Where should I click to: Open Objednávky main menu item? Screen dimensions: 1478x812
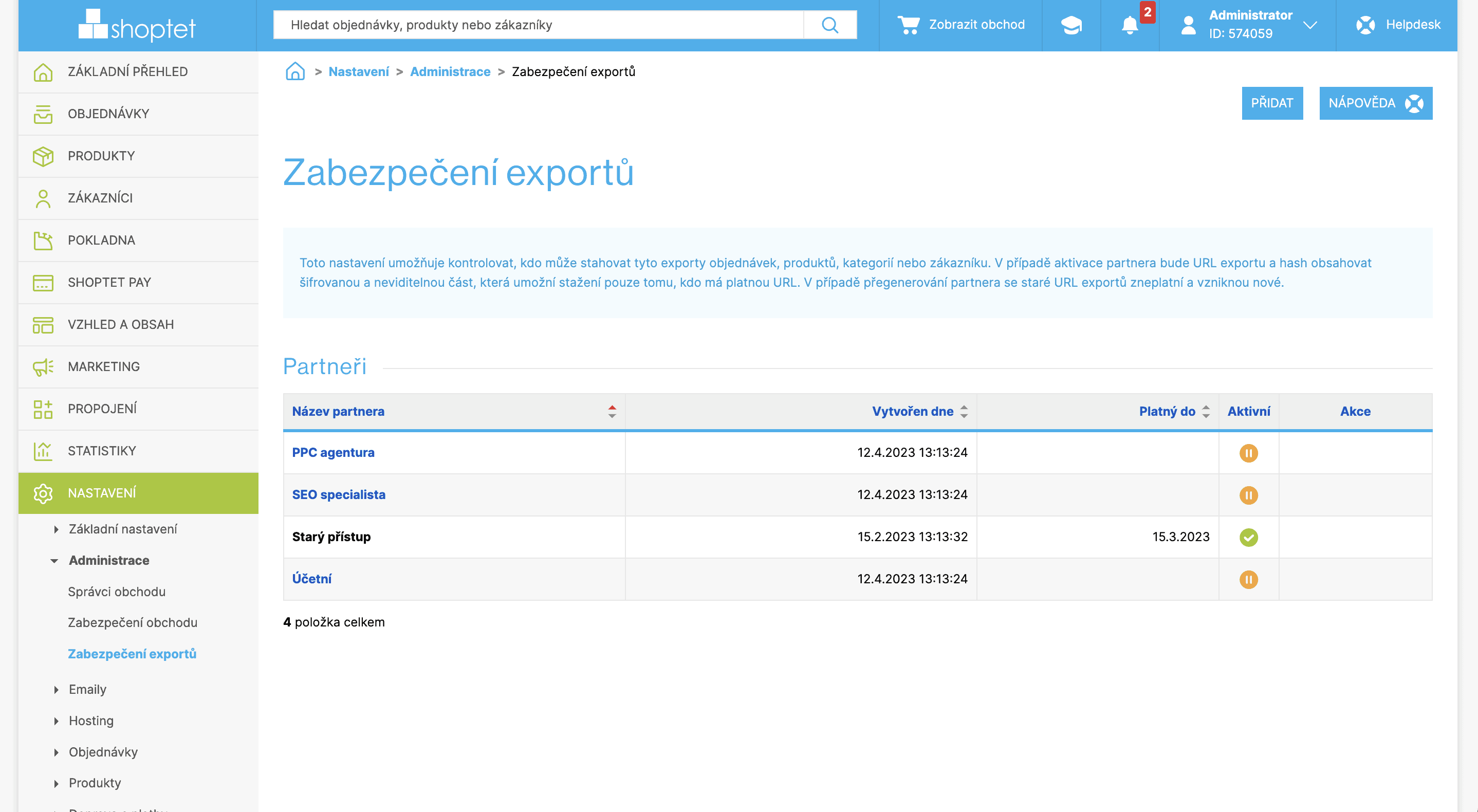(138, 114)
